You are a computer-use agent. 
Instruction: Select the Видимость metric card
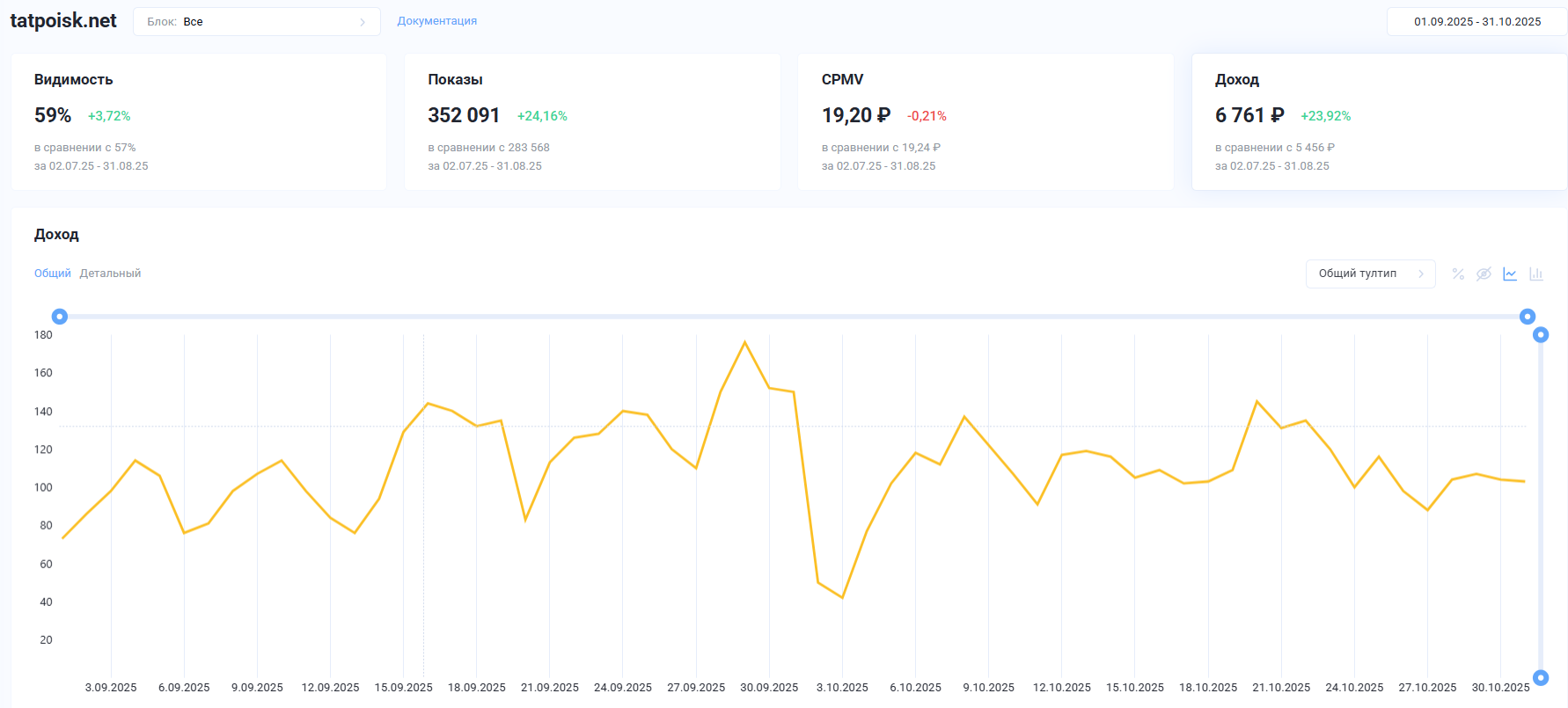[199, 122]
